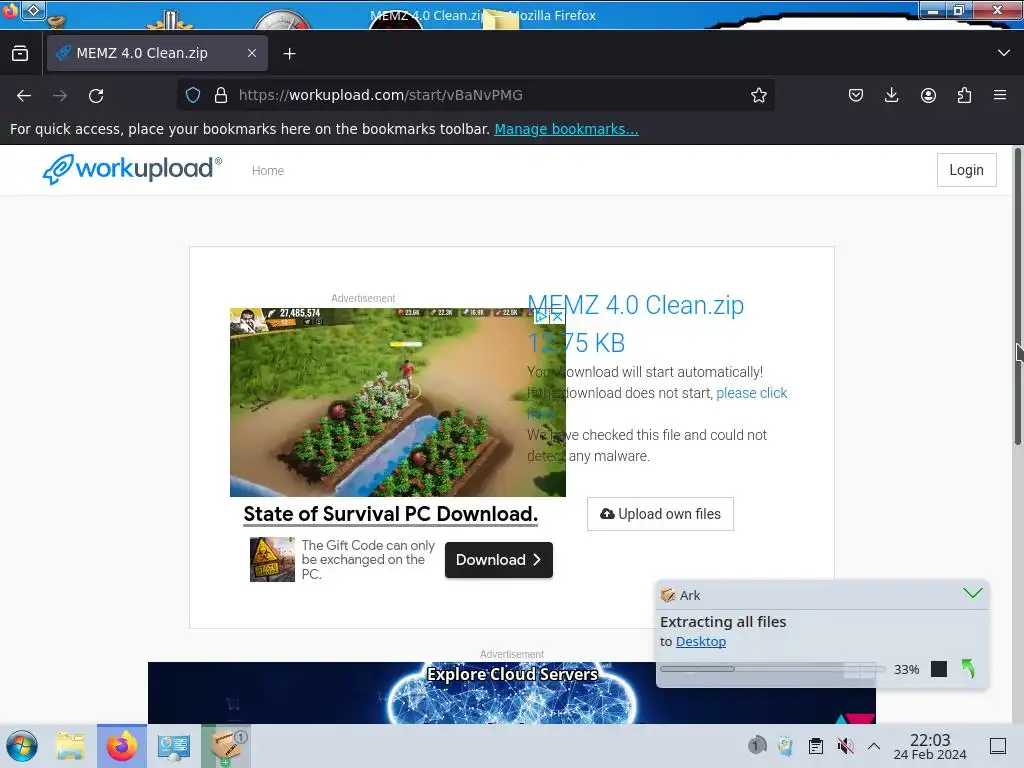Open Firefox account menu

click(x=928, y=95)
